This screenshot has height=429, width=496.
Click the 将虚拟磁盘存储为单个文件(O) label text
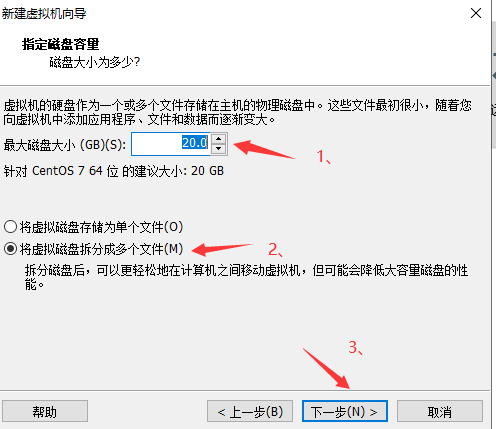coord(101,227)
